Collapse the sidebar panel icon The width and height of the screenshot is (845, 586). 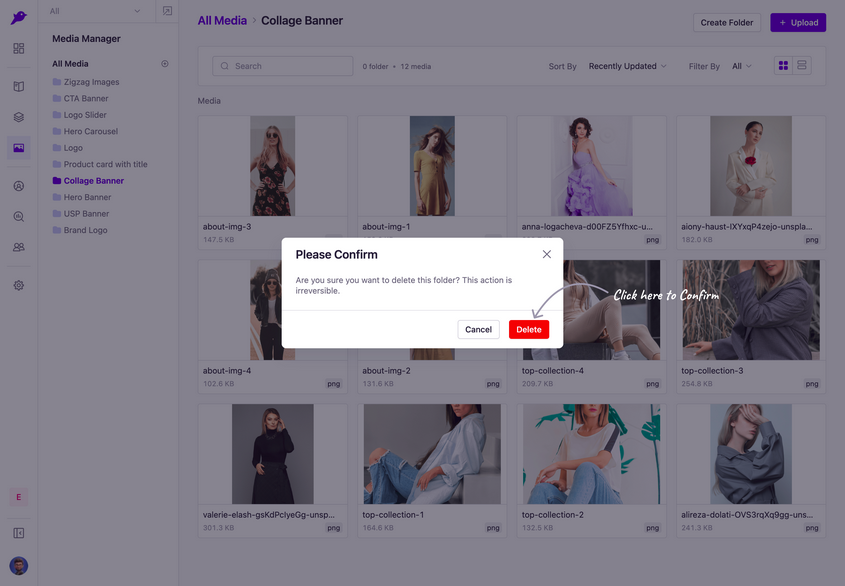19,533
